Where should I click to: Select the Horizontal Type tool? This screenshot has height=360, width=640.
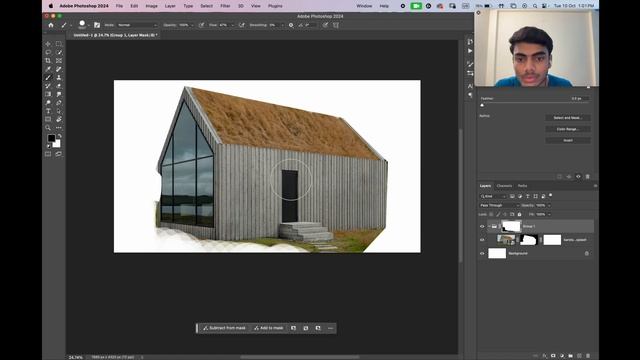tap(48, 111)
